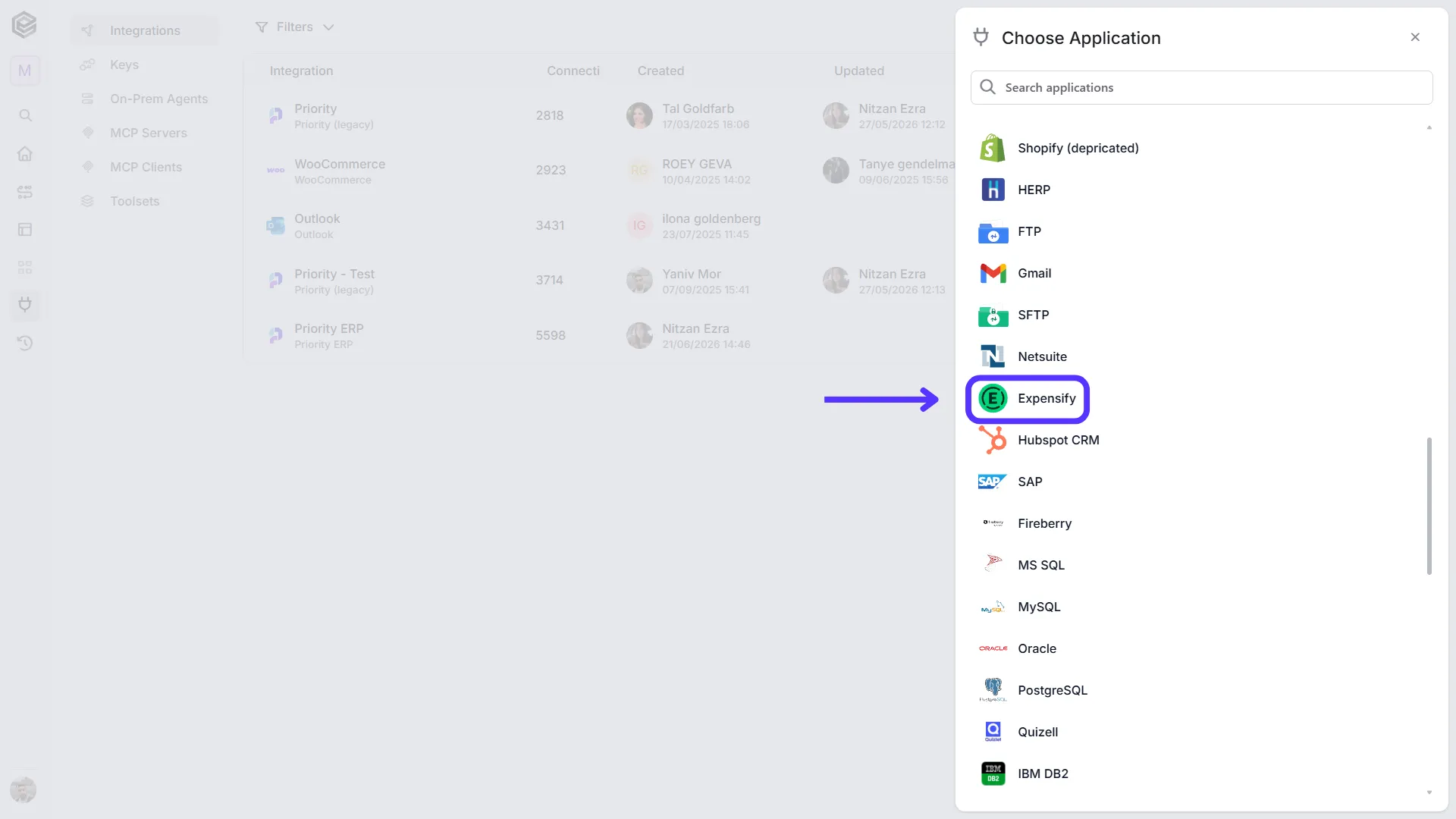Choose the MySQL application
The height and width of the screenshot is (819, 1456).
coord(1020,607)
